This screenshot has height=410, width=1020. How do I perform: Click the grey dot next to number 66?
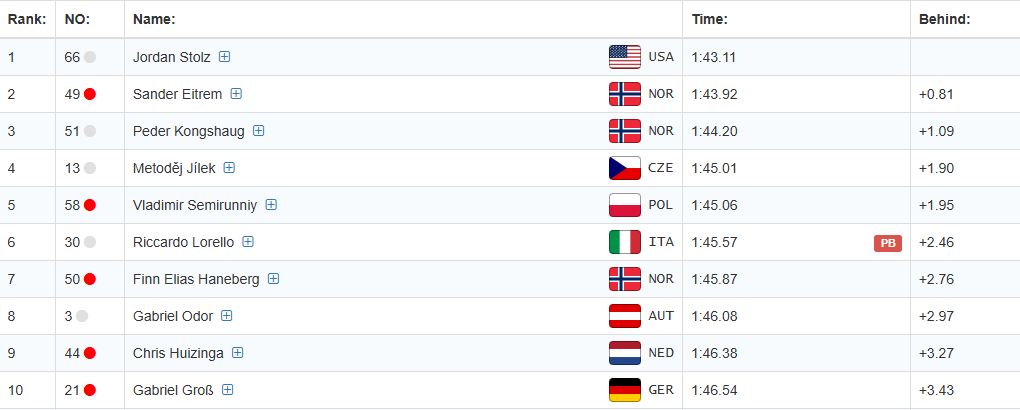90,57
